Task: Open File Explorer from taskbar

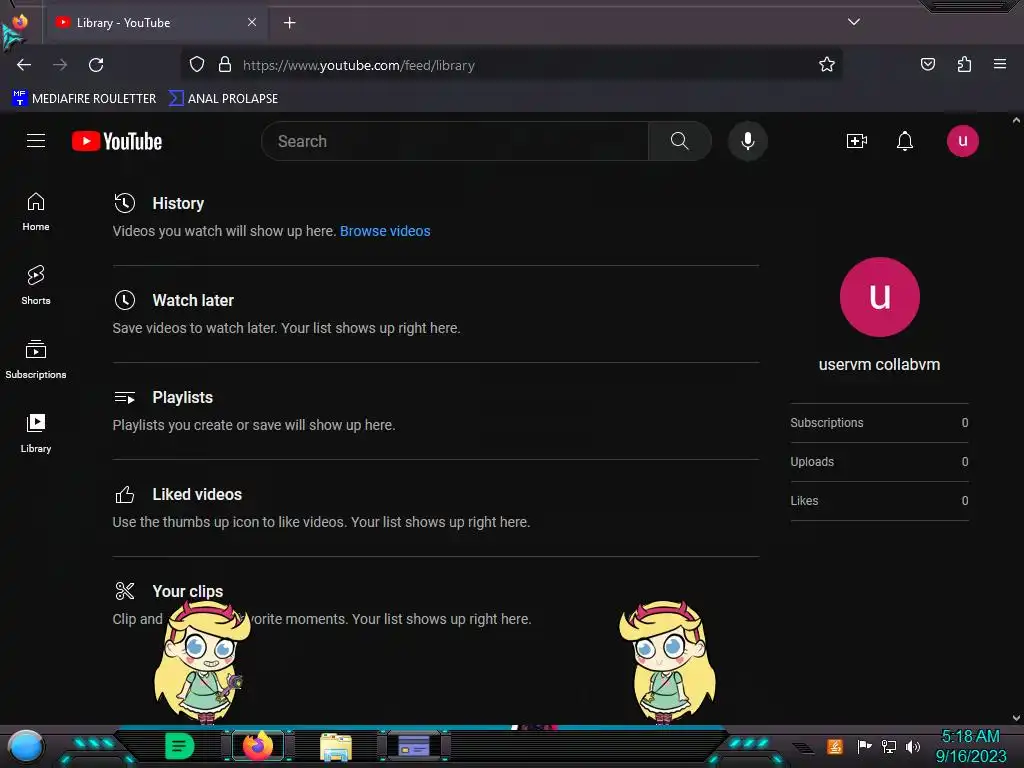Action: tap(336, 747)
